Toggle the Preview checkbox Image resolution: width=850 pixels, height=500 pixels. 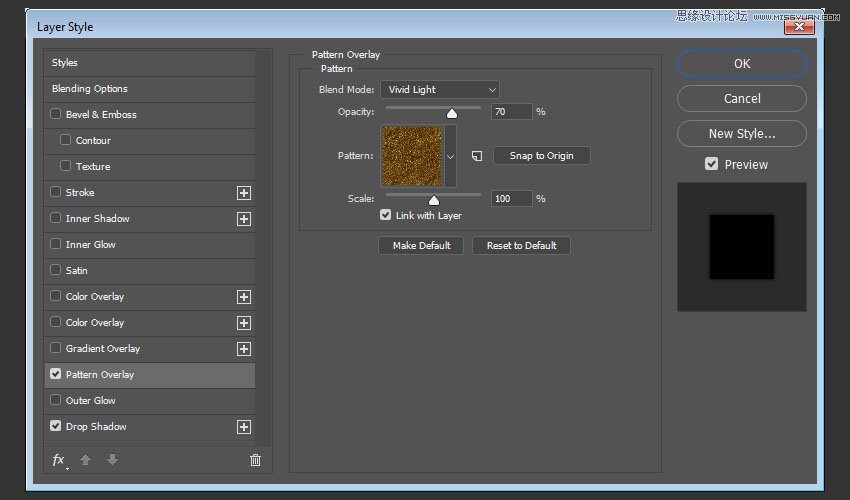click(711, 164)
